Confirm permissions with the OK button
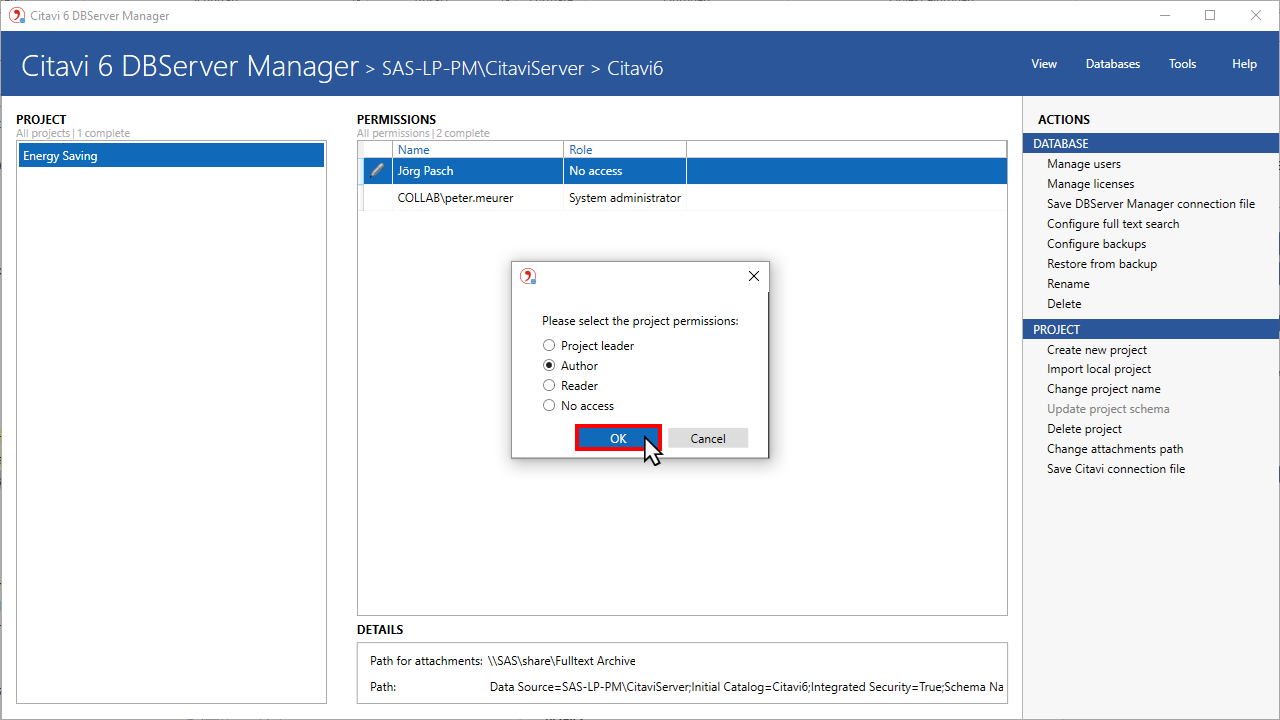 pos(618,438)
